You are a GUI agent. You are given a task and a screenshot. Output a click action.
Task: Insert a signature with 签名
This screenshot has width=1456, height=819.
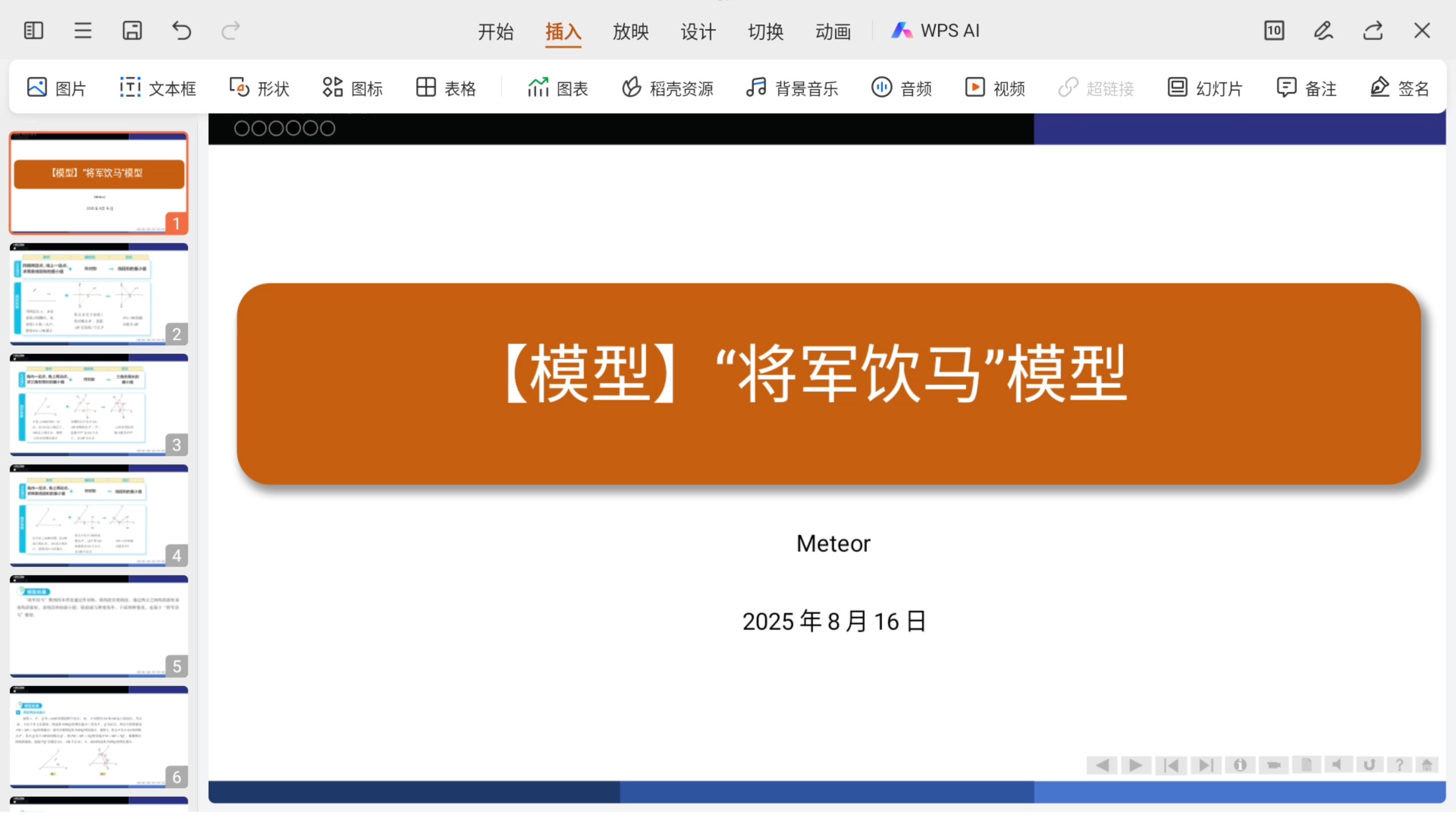click(x=1399, y=88)
